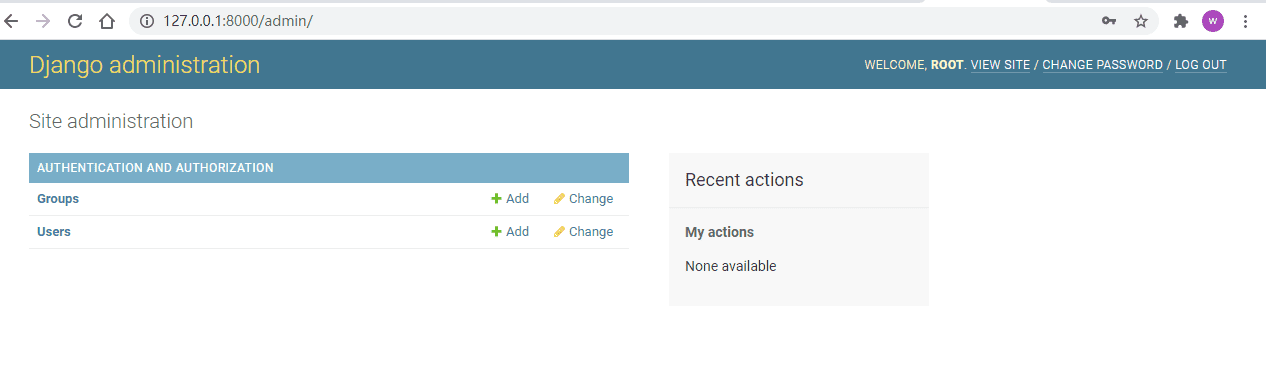Open the Users model link
1266x387 pixels.
tap(54, 232)
